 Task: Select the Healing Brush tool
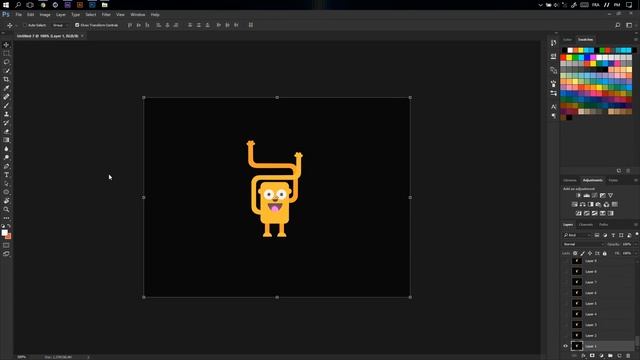tap(6, 97)
